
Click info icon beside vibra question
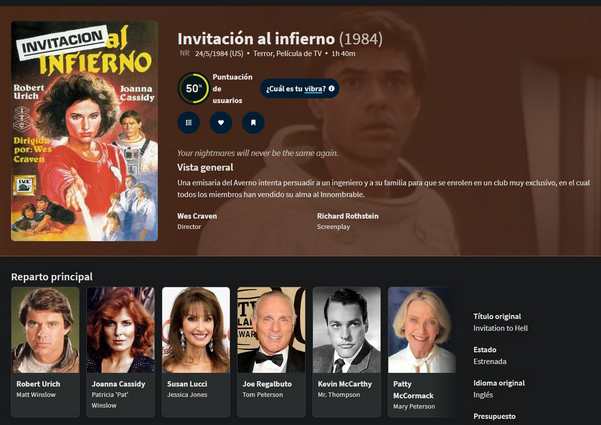(x=332, y=89)
